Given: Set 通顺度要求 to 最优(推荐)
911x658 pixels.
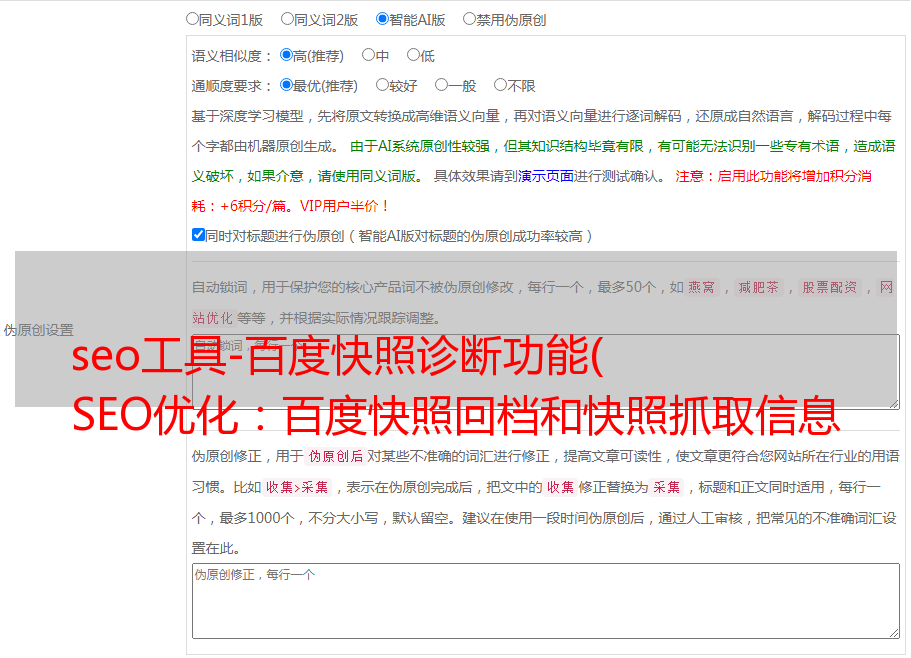Looking at the screenshot, I should [286, 85].
